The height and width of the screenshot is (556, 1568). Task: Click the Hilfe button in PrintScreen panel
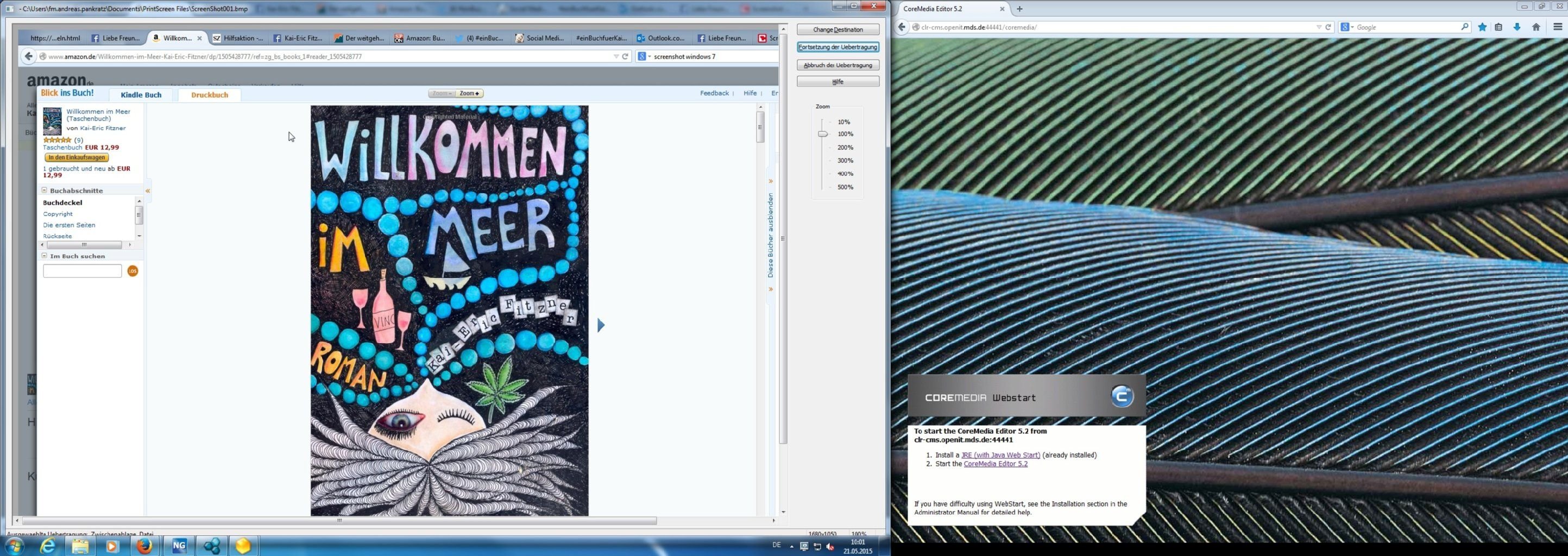click(837, 81)
